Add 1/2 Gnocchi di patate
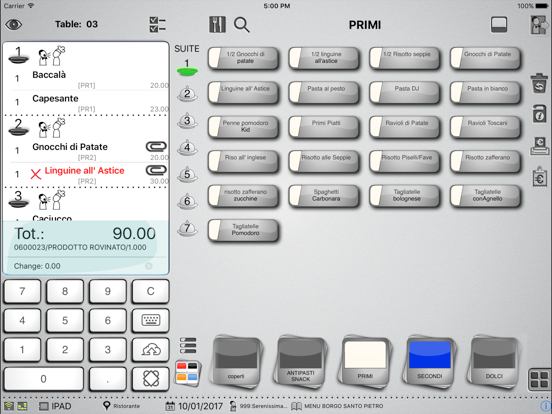Image resolution: width=552 pixels, height=414 pixels. 243,58
